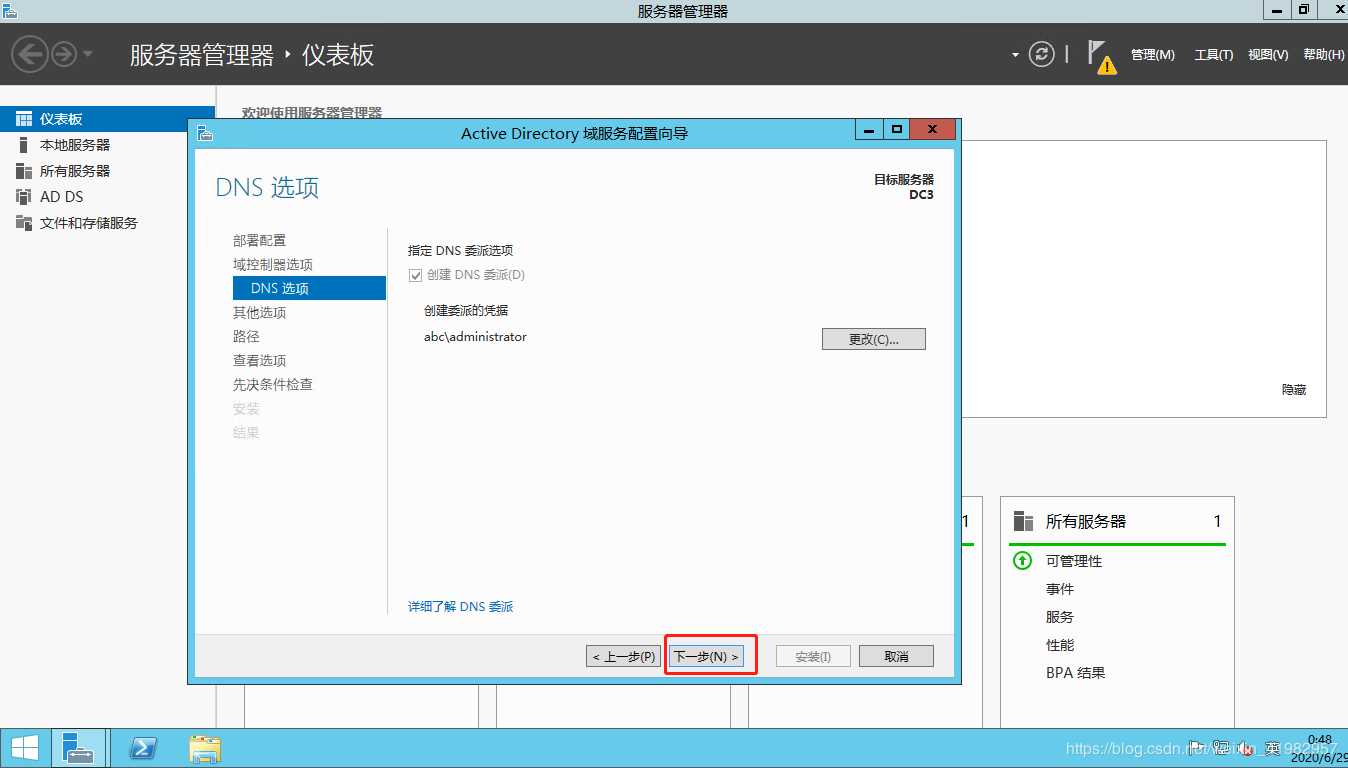Launch PowerShell from the taskbar
This screenshot has height=768, width=1348.
[x=144, y=748]
